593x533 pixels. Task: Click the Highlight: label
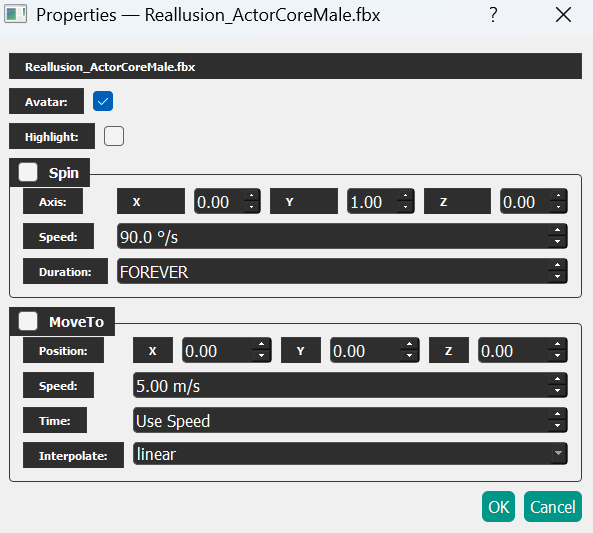point(52,136)
